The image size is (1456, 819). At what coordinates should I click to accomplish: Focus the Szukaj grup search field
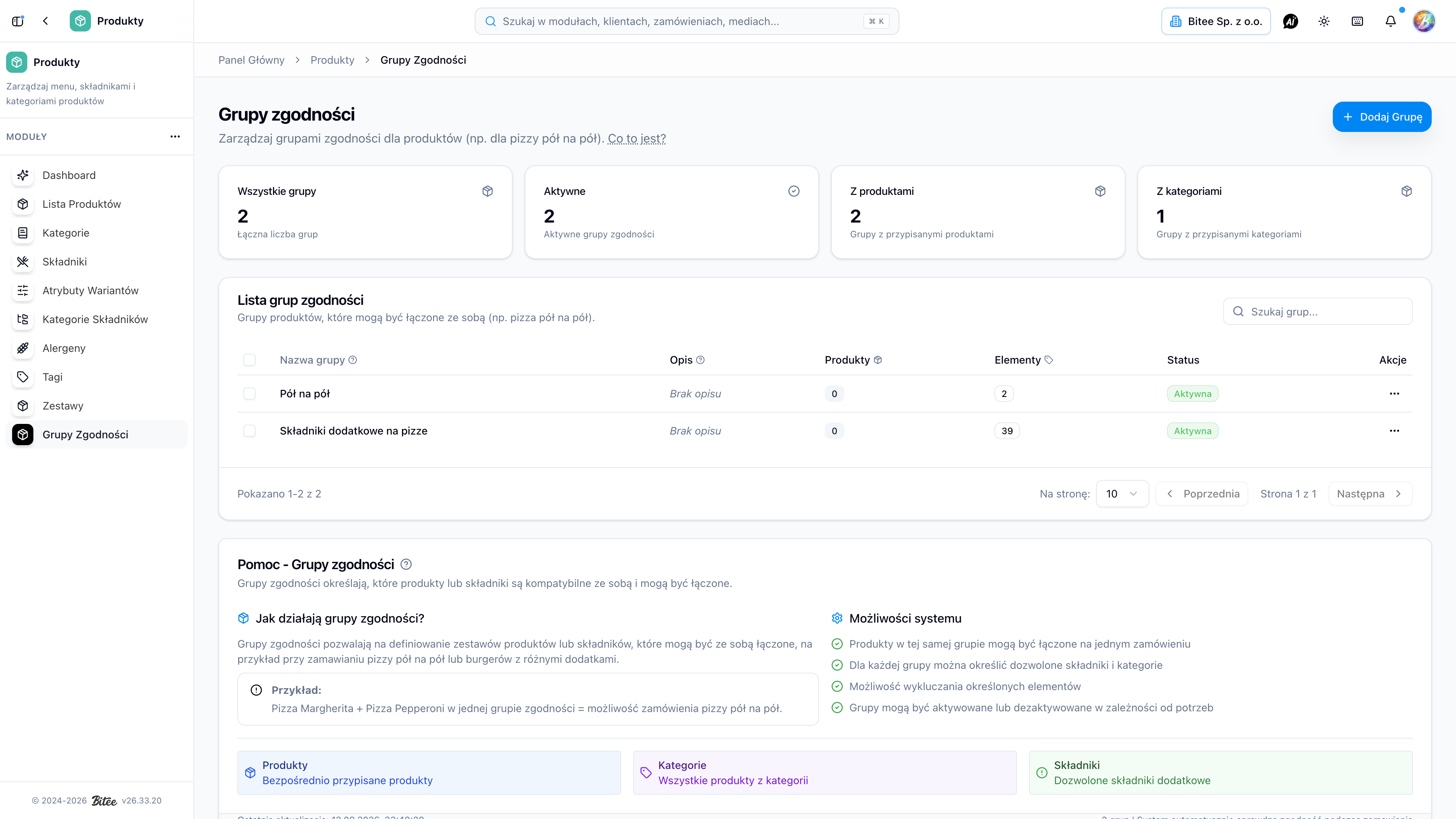[x=1318, y=311]
